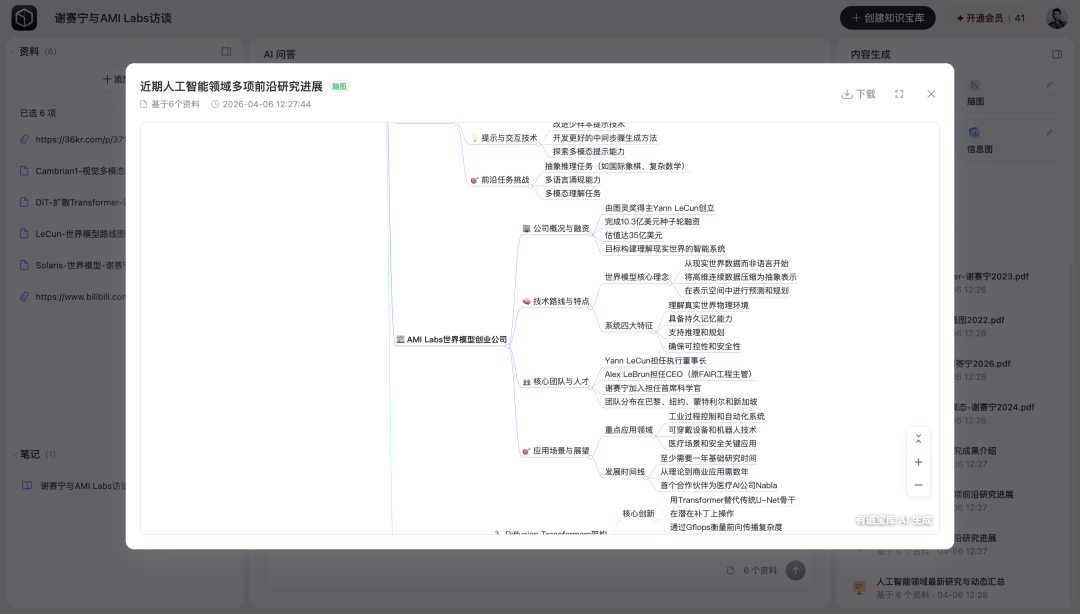Toggle the 资料 panel sidebar icon

point(226,52)
